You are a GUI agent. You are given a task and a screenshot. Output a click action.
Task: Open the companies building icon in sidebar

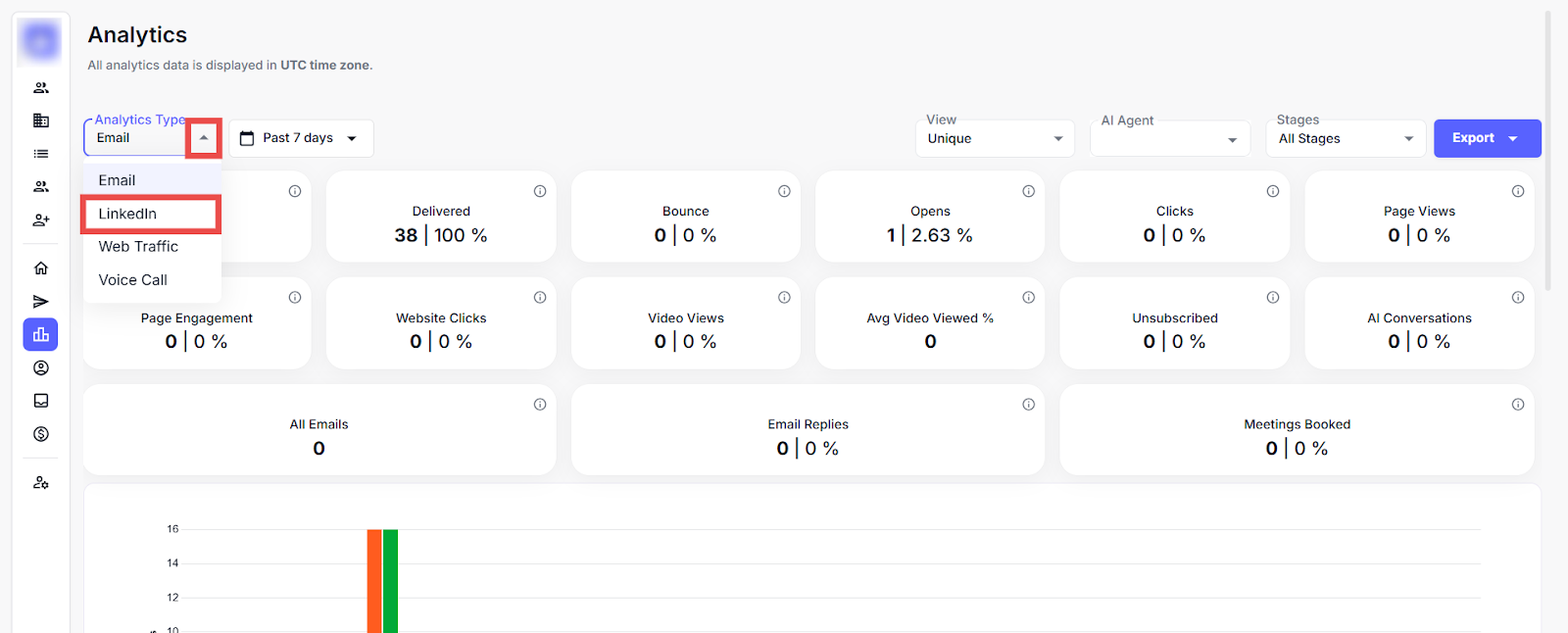[x=41, y=121]
